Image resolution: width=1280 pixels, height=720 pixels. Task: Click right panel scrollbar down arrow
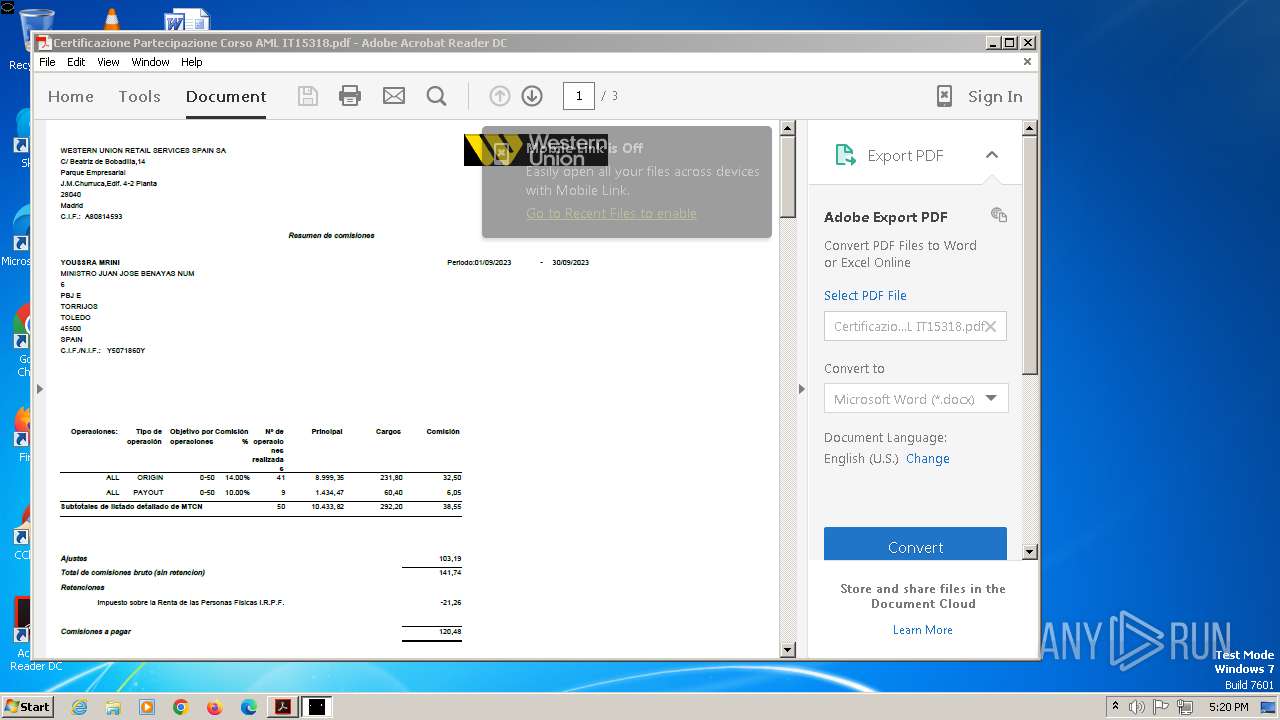[x=1030, y=552]
